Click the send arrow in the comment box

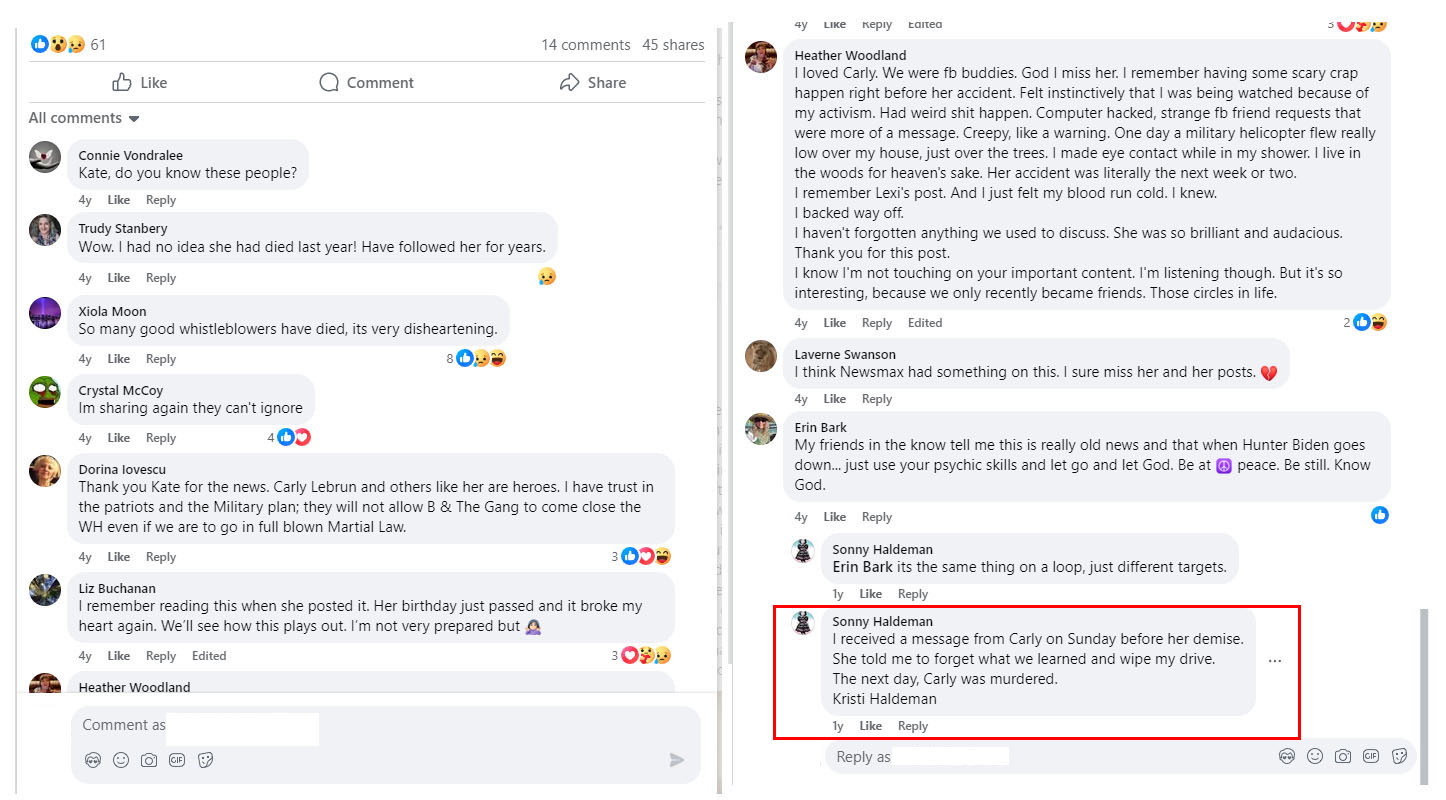[676, 760]
